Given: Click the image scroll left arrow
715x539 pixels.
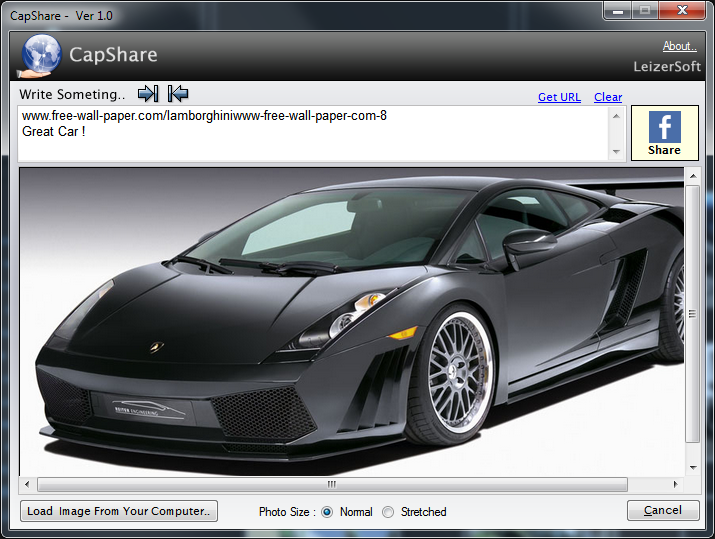Looking at the screenshot, I should [x=27, y=484].
